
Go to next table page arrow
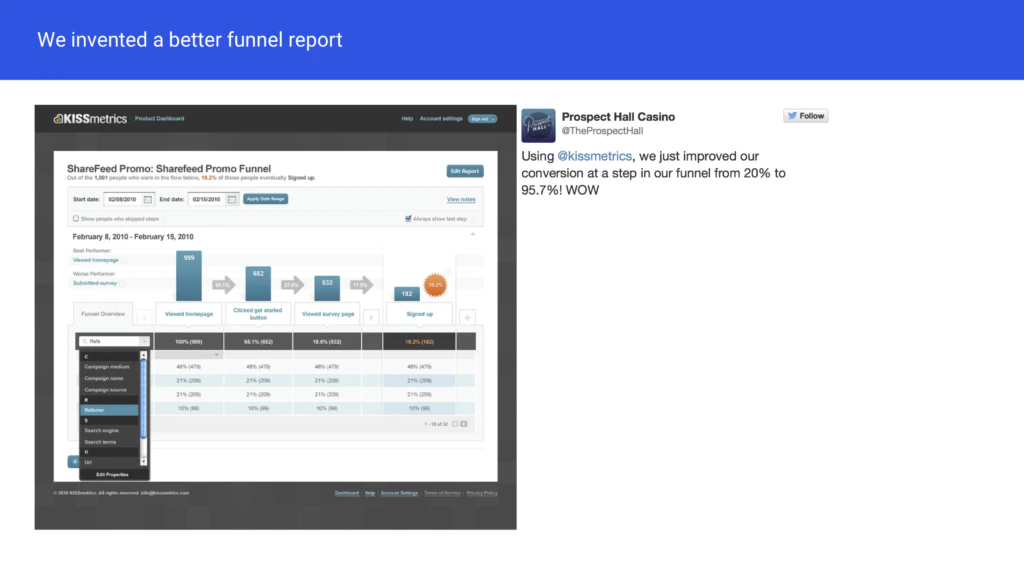(x=464, y=424)
